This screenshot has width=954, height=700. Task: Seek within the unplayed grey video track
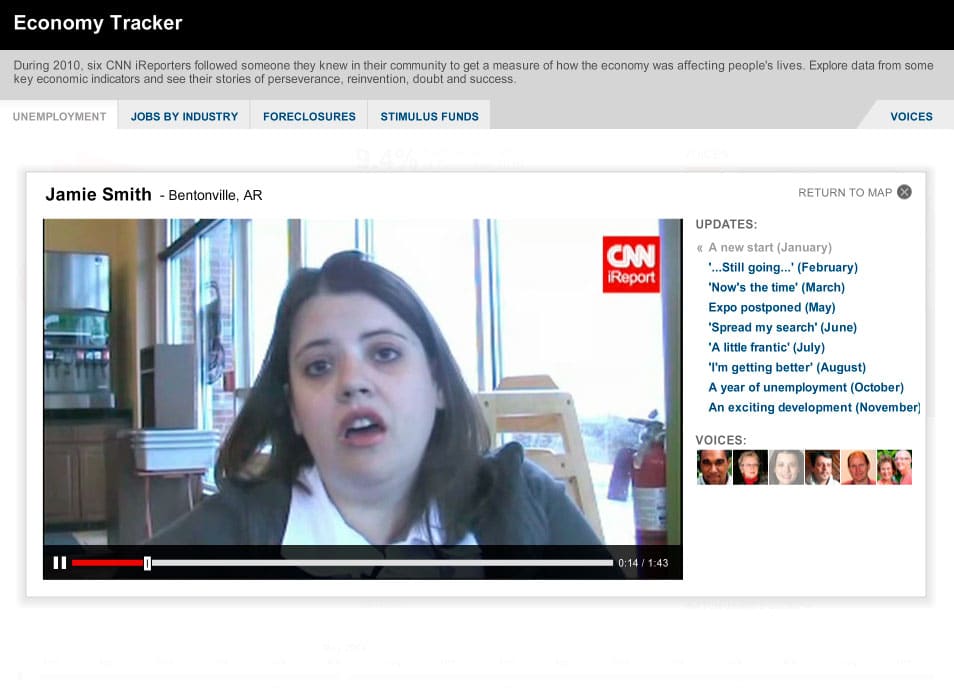[382, 563]
